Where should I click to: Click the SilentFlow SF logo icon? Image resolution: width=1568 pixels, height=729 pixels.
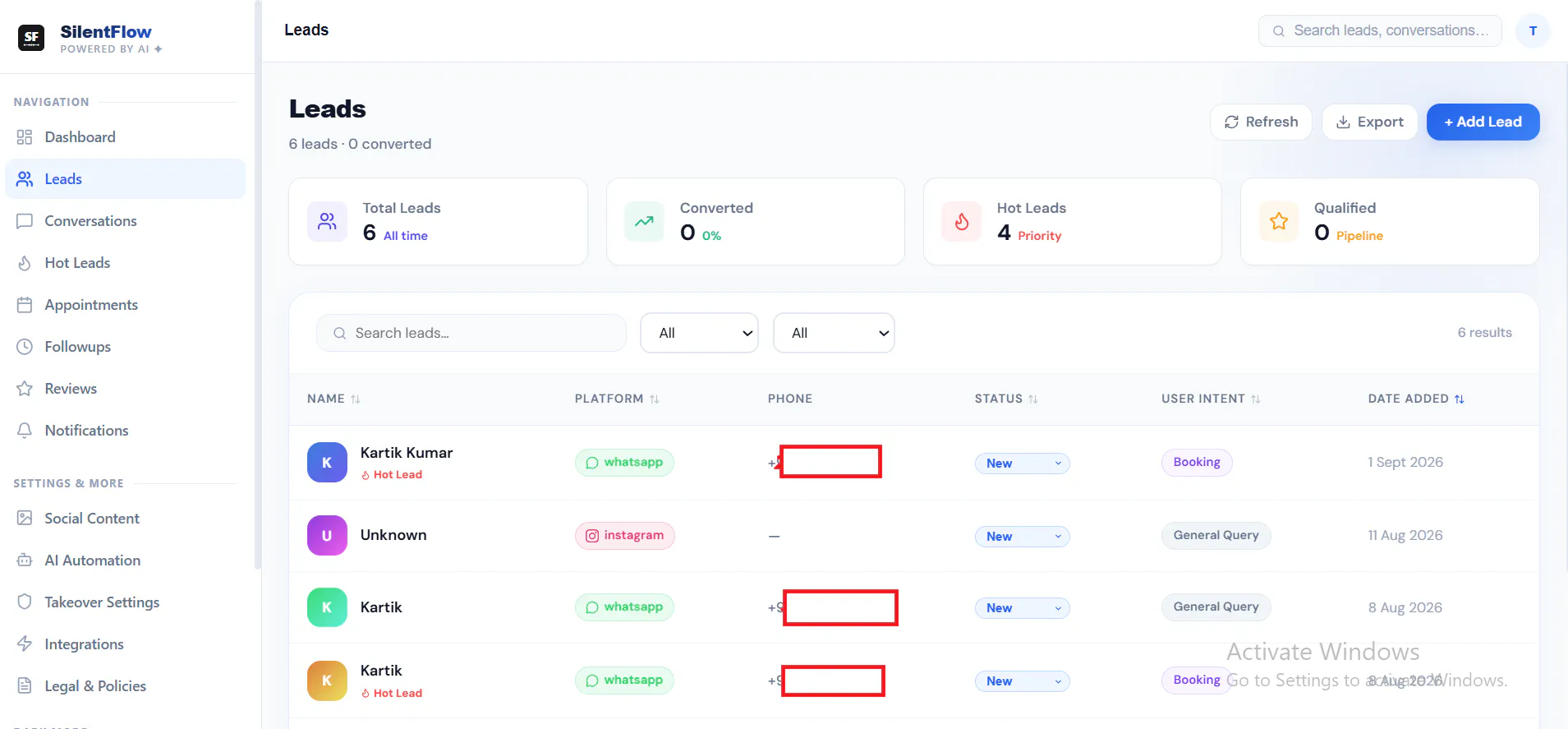coord(31,37)
